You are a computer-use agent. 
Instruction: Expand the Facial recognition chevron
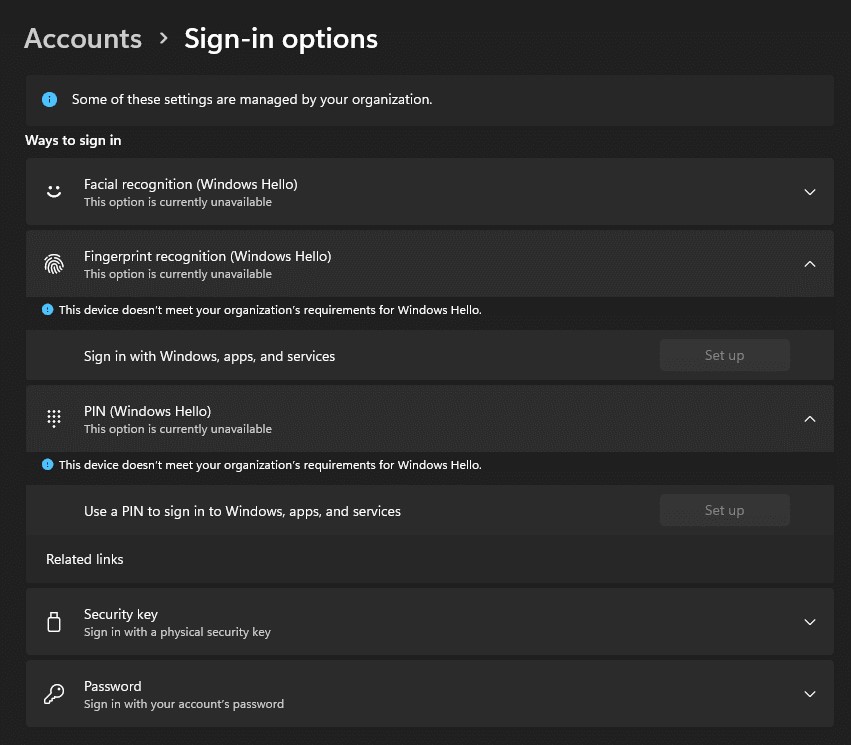[x=810, y=192]
